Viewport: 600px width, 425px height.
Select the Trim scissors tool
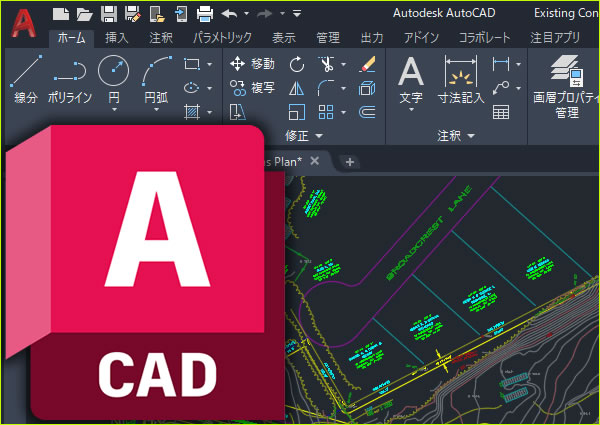[326, 64]
